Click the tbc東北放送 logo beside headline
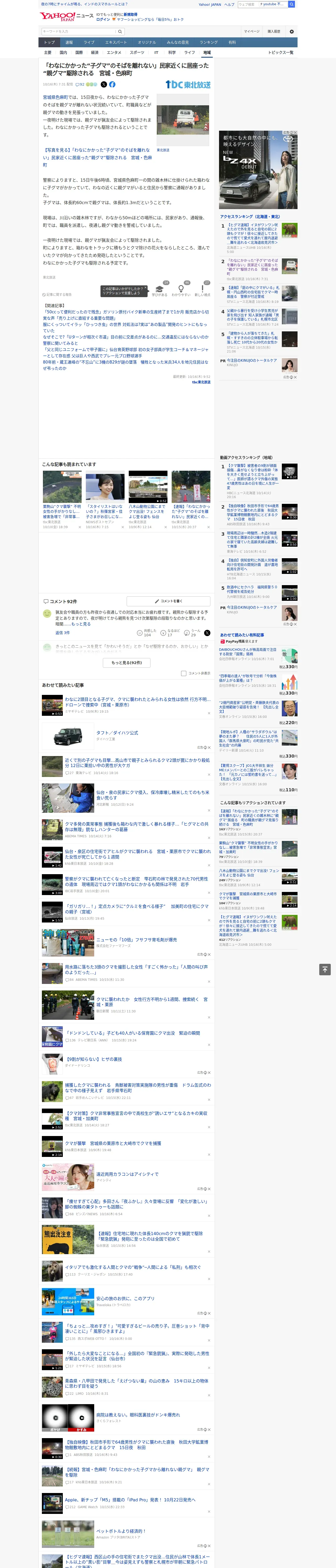This screenshot has width=336, height=1568. (188, 85)
